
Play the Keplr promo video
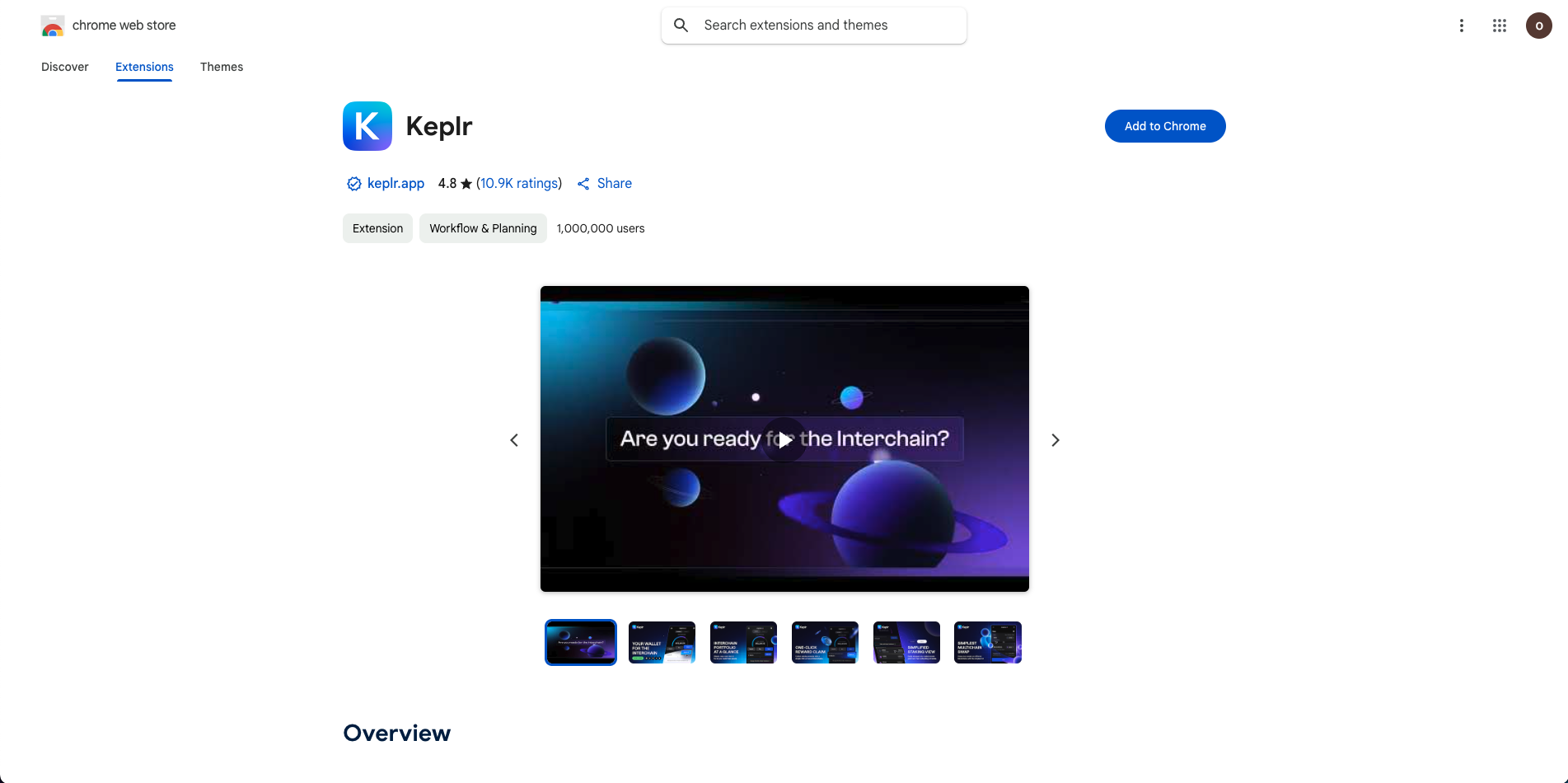(784, 439)
